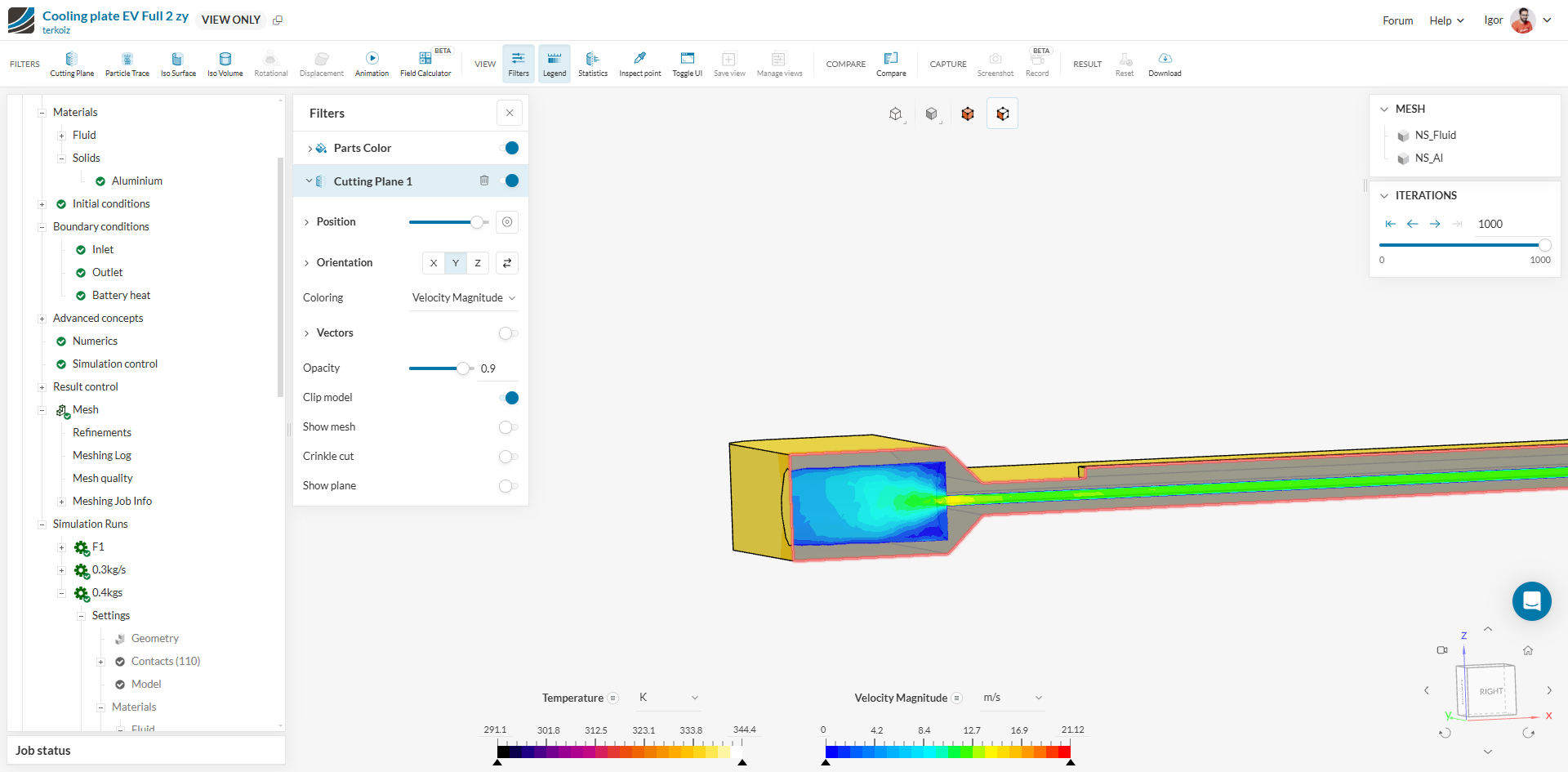
Task: Select the Battery heat boundary condition
Action: (121, 296)
